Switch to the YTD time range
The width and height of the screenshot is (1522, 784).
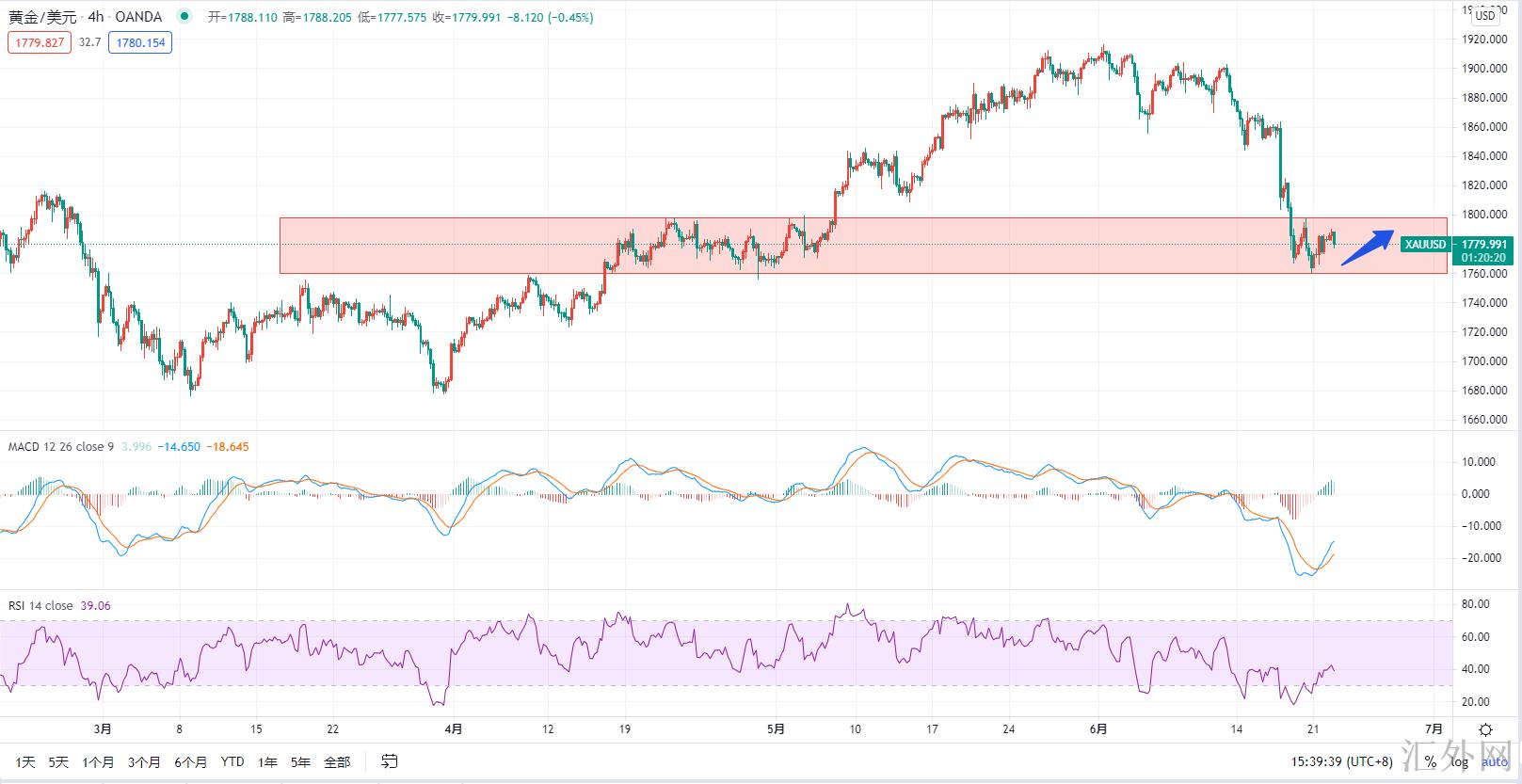(232, 761)
